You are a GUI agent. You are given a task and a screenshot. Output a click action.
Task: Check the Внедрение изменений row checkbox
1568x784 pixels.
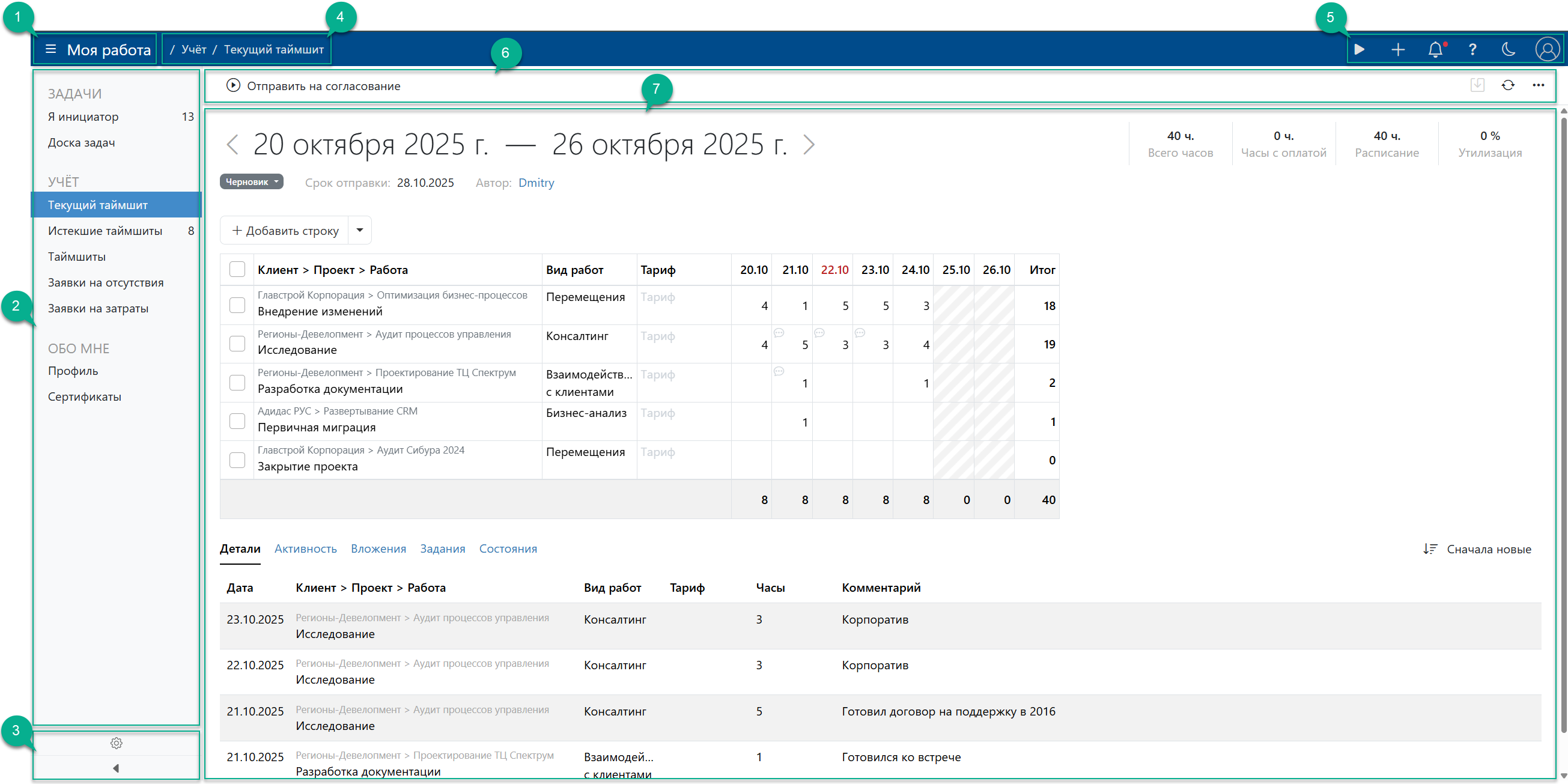point(237,305)
